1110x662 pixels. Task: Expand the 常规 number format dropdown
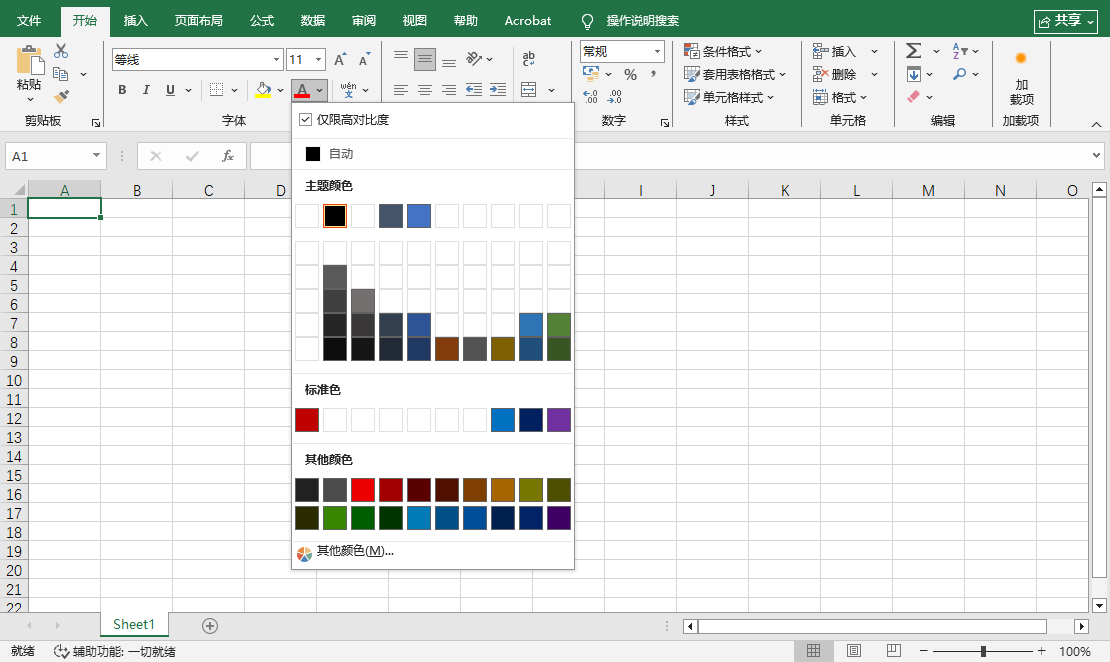pyautogui.click(x=657, y=51)
